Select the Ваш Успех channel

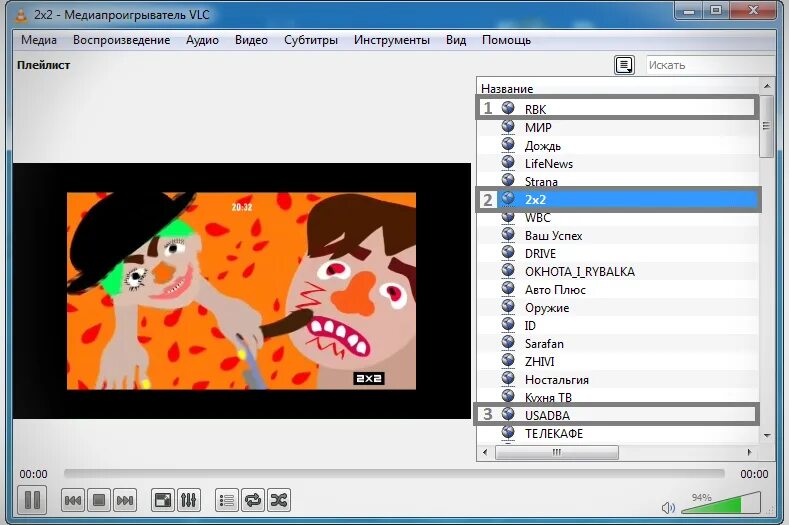[618, 236]
